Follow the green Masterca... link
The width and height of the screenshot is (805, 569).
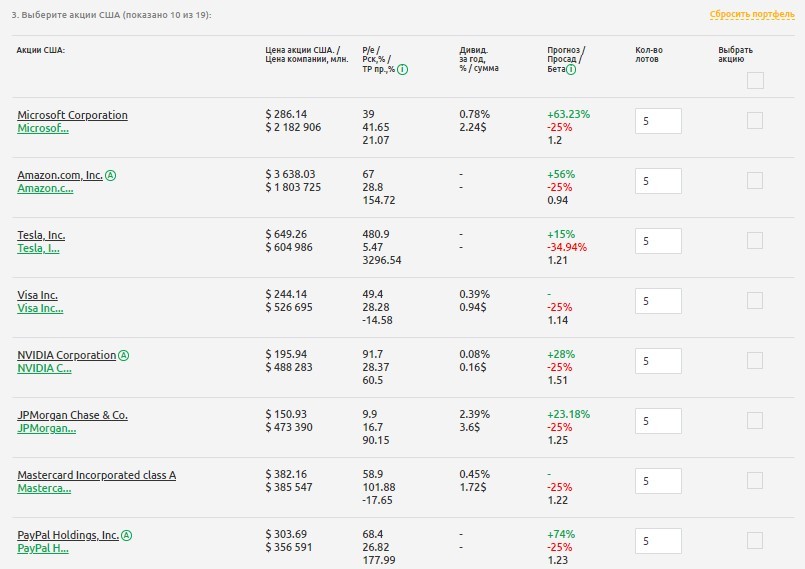pos(44,488)
